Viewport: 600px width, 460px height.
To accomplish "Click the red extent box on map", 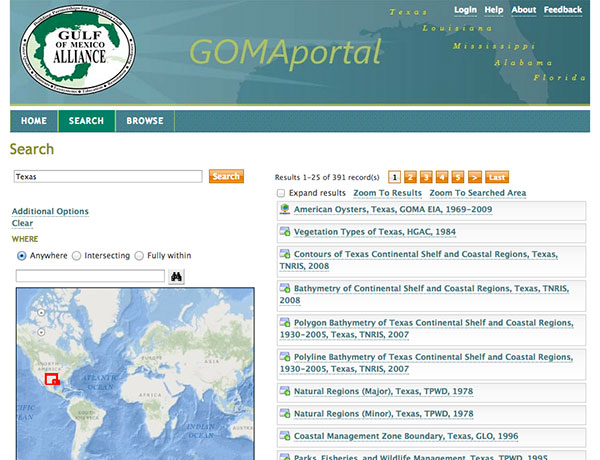I will pos(51,379).
